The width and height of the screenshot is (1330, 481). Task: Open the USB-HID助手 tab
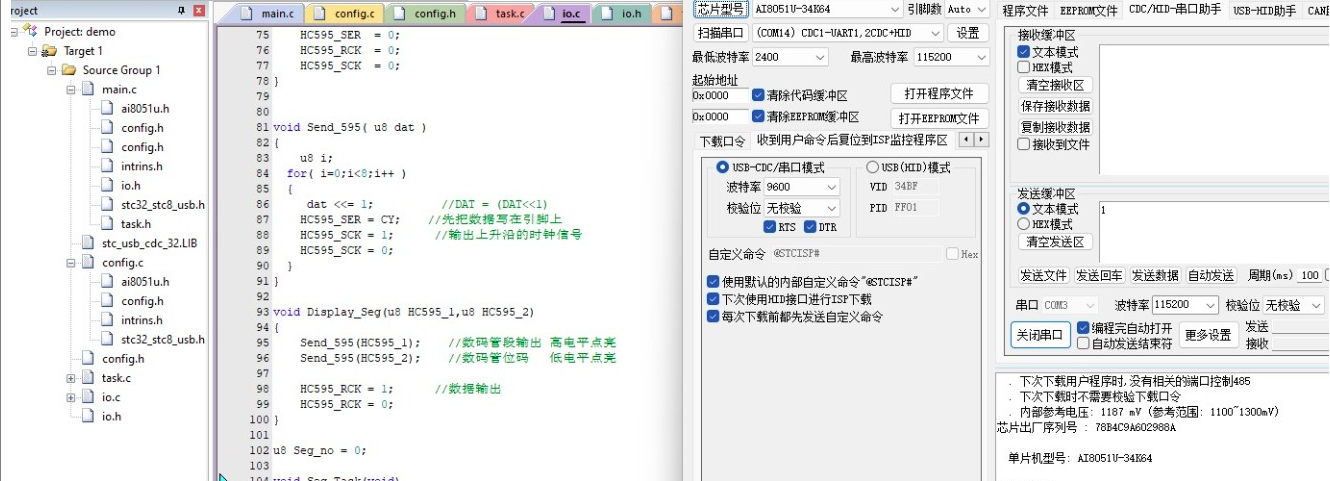pyautogui.click(x=1264, y=10)
